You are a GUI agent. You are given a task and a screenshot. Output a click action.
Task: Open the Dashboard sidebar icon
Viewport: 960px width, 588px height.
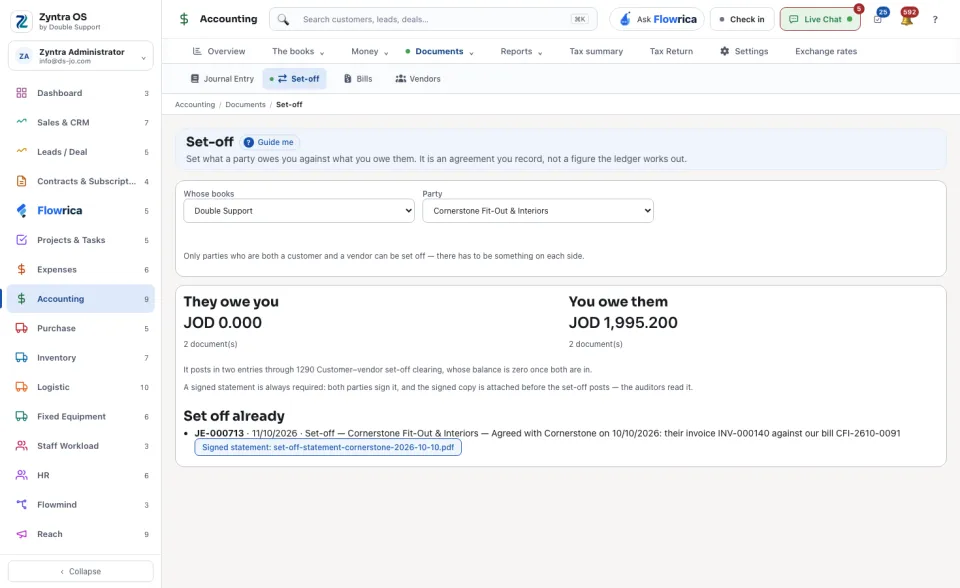[x=21, y=93]
